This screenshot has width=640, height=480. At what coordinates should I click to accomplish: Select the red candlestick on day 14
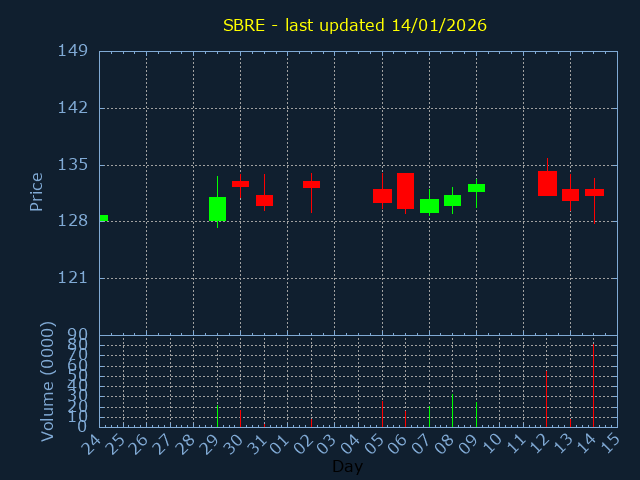point(594,192)
